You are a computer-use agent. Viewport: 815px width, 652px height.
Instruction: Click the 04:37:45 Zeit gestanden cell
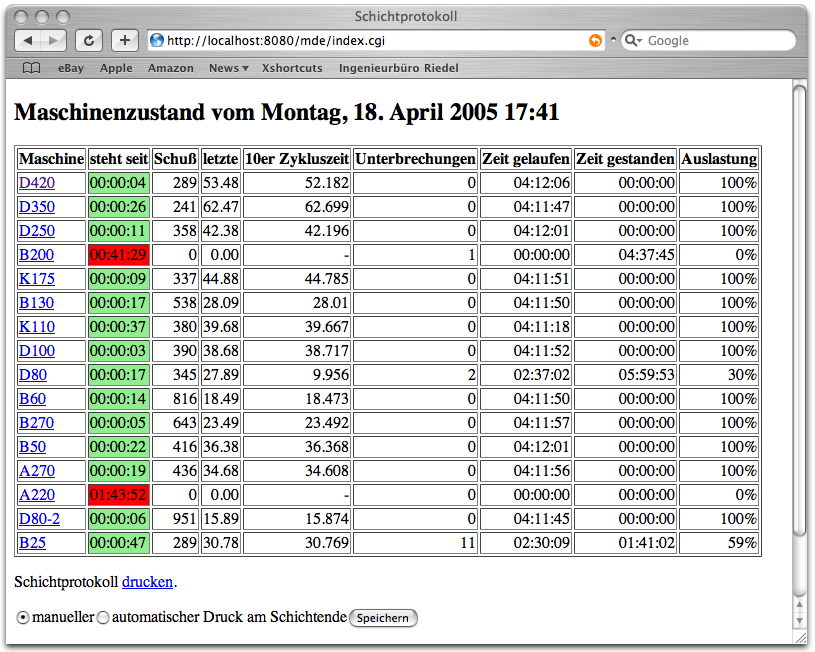click(x=625, y=255)
